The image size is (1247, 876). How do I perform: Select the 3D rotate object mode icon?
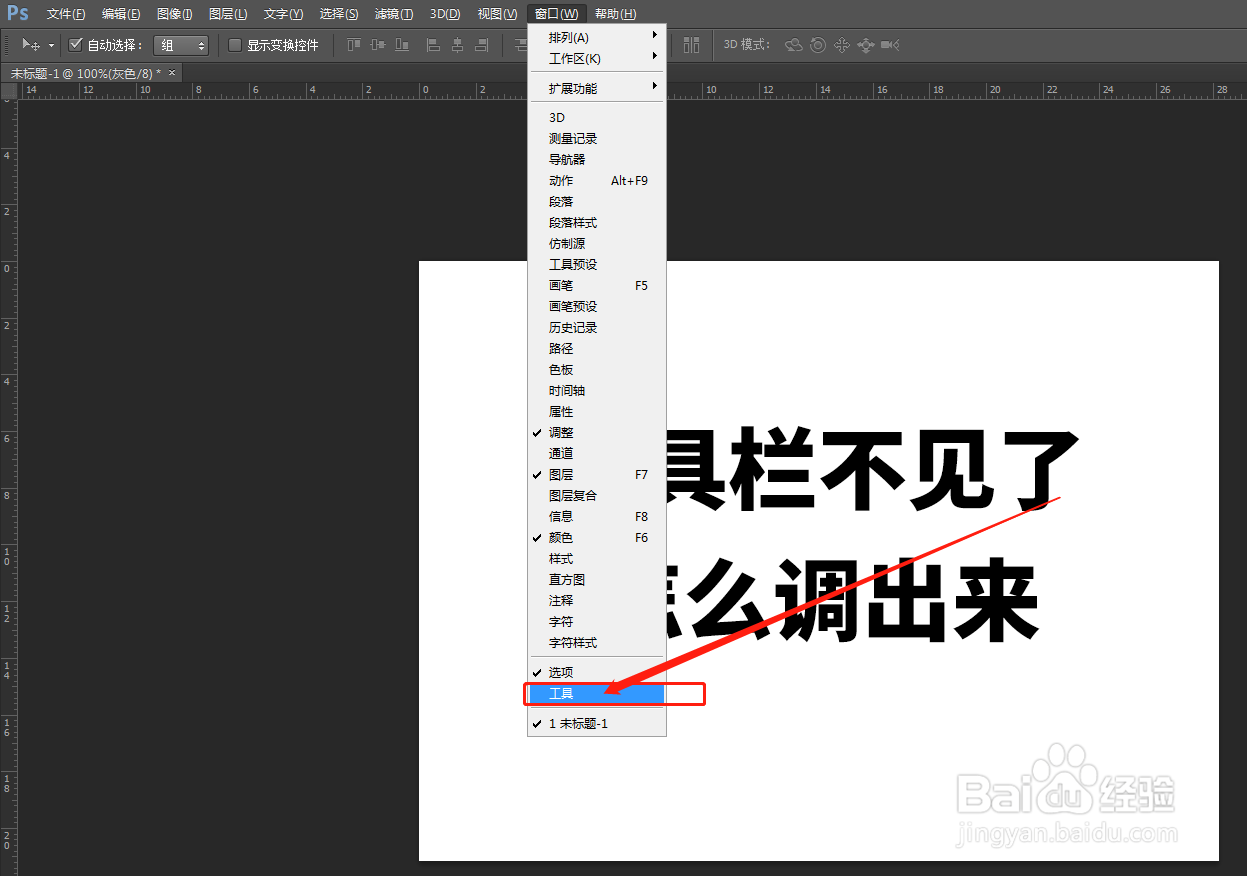coord(794,45)
